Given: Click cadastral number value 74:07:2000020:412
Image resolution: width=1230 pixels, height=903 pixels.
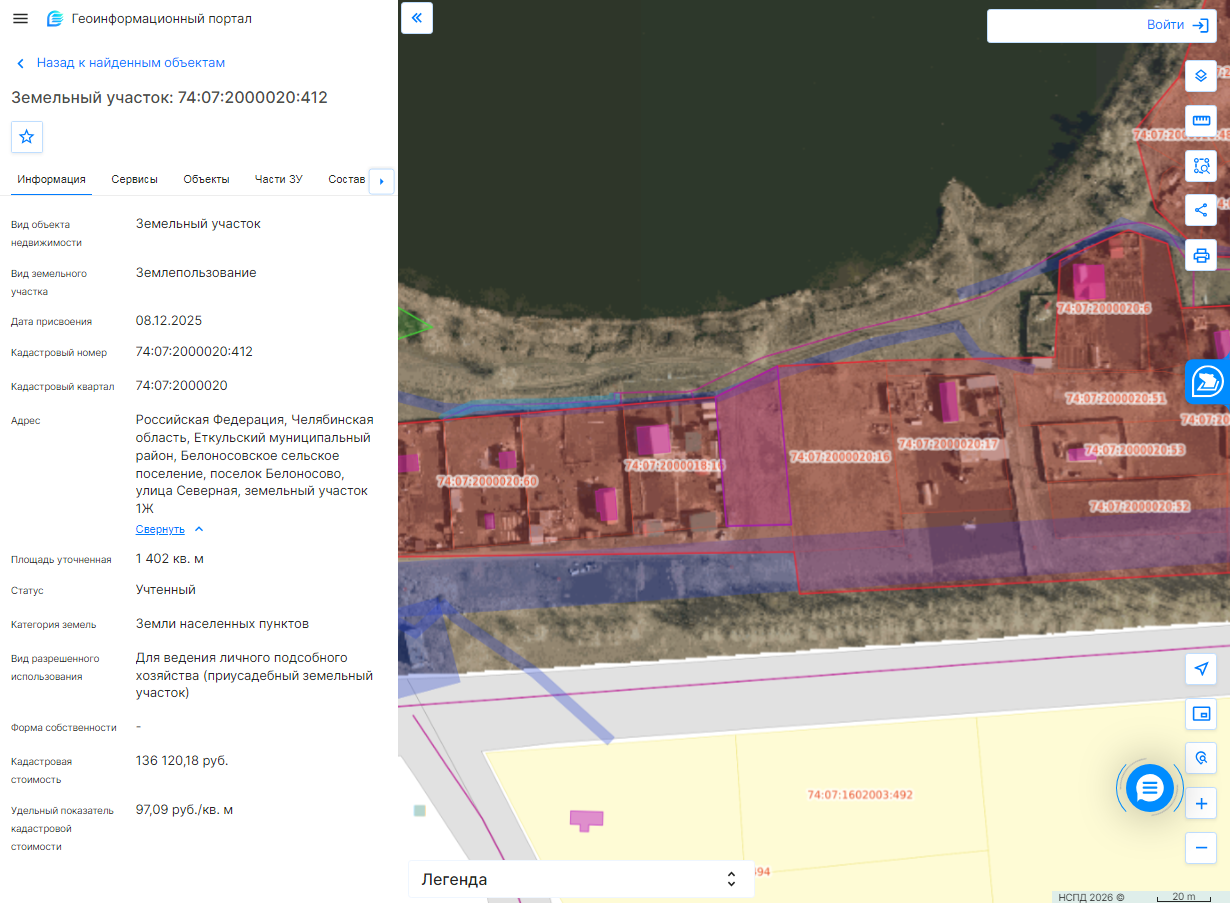Looking at the screenshot, I should (194, 352).
